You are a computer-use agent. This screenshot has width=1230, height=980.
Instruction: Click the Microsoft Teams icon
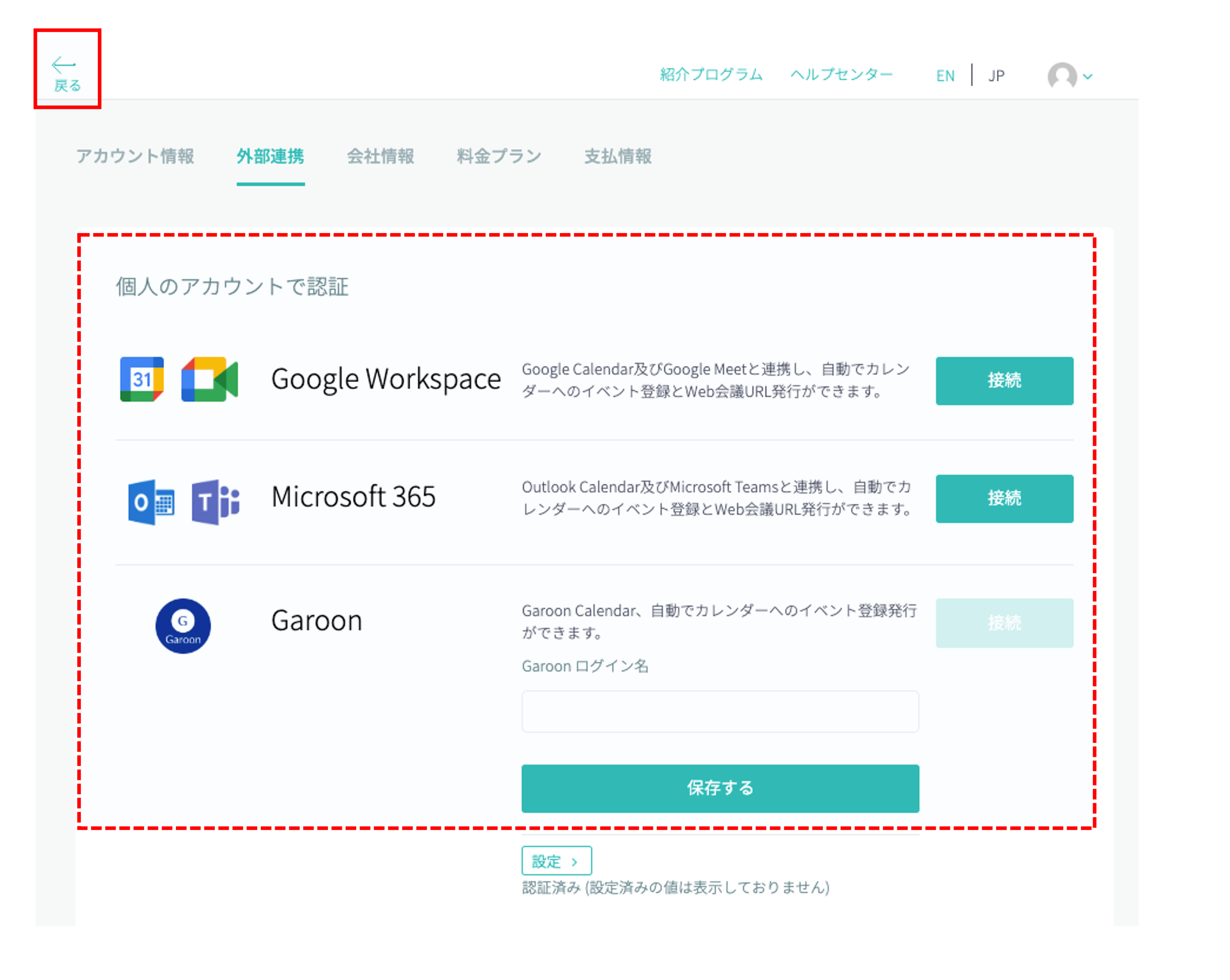pyautogui.click(x=215, y=502)
